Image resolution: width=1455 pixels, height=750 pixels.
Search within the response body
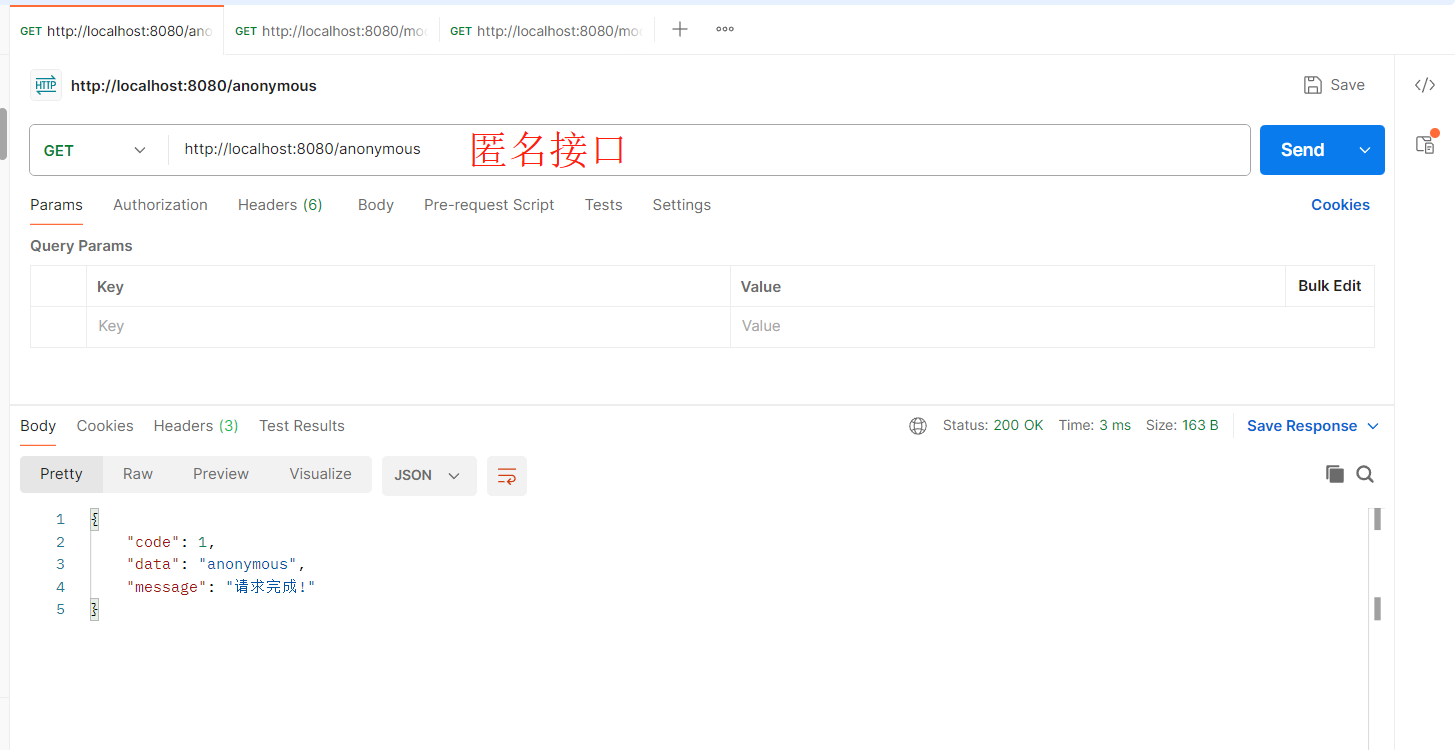tap(1365, 474)
